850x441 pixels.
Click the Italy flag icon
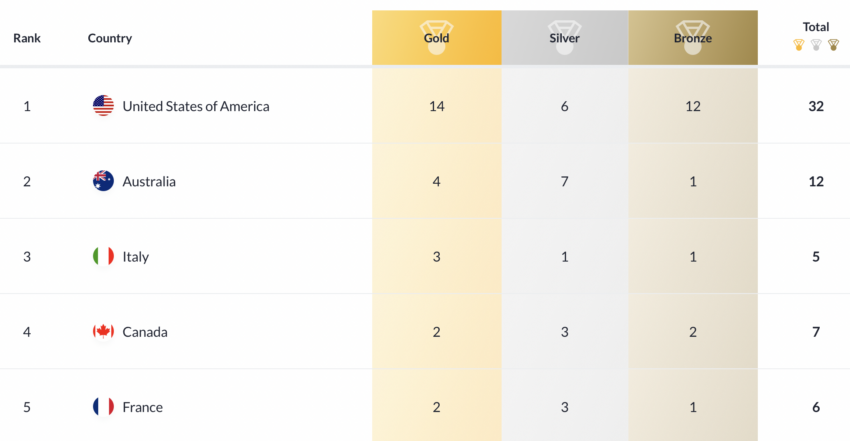coord(103,256)
